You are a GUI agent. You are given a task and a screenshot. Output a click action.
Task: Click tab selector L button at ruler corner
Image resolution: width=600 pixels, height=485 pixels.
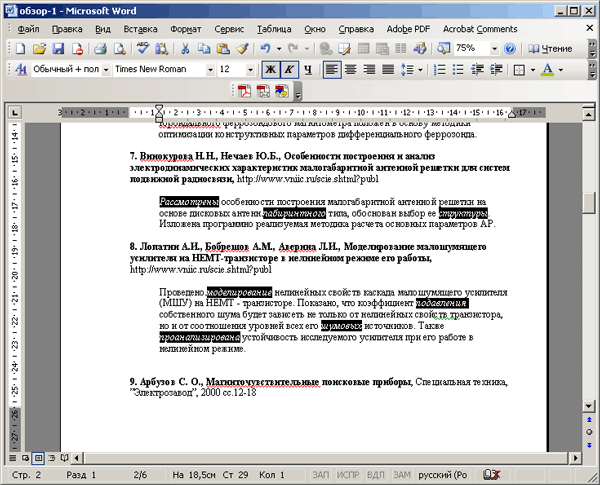(15, 113)
